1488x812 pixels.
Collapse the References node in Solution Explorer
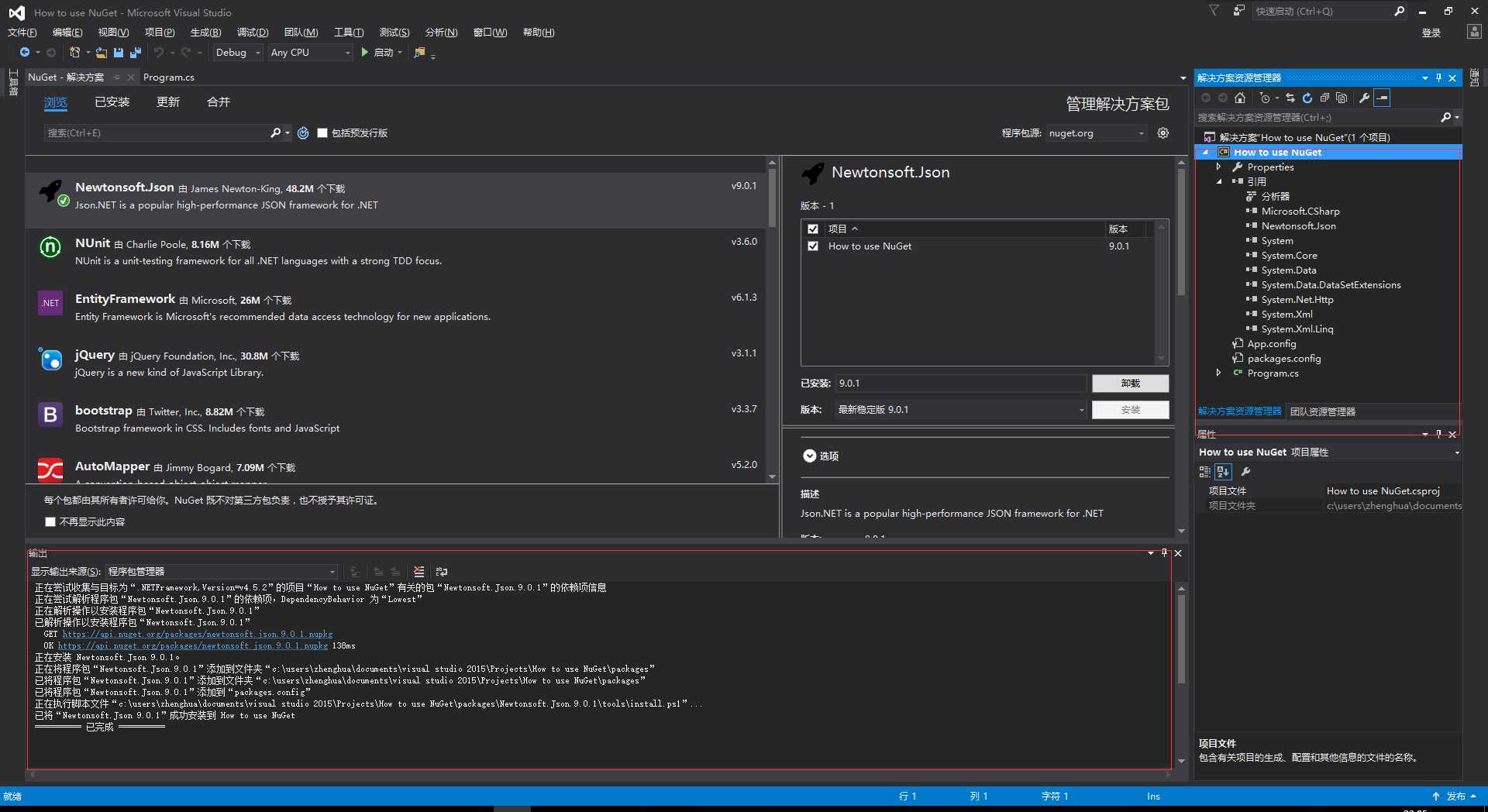click(1219, 181)
